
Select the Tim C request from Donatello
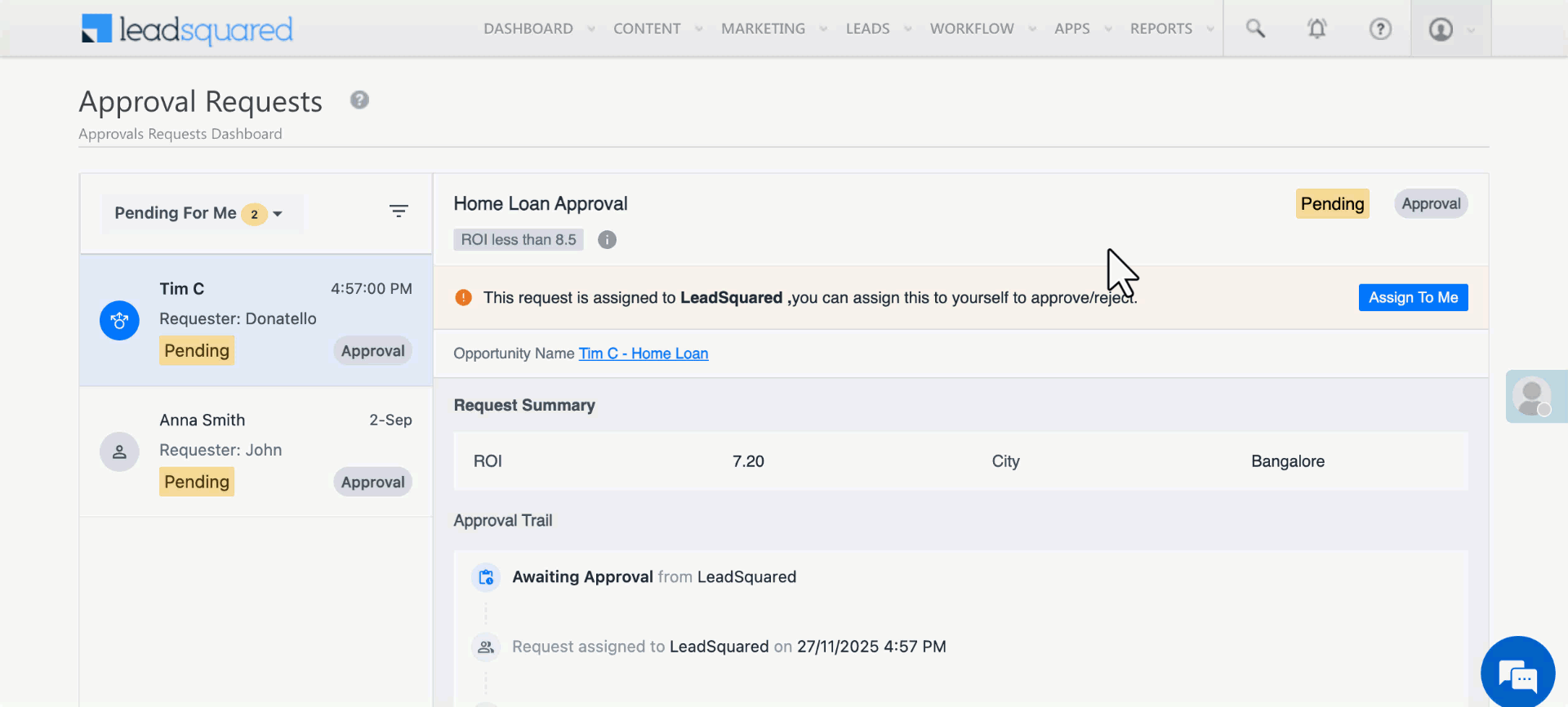pos(256,319)
